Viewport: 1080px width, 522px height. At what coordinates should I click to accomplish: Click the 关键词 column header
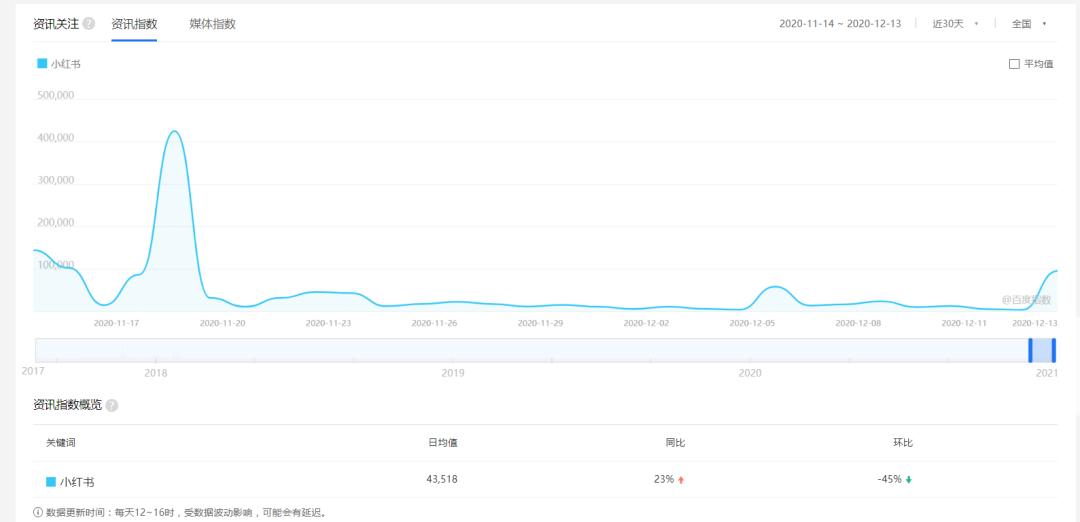pyautogui.click(x=61, y=443)
